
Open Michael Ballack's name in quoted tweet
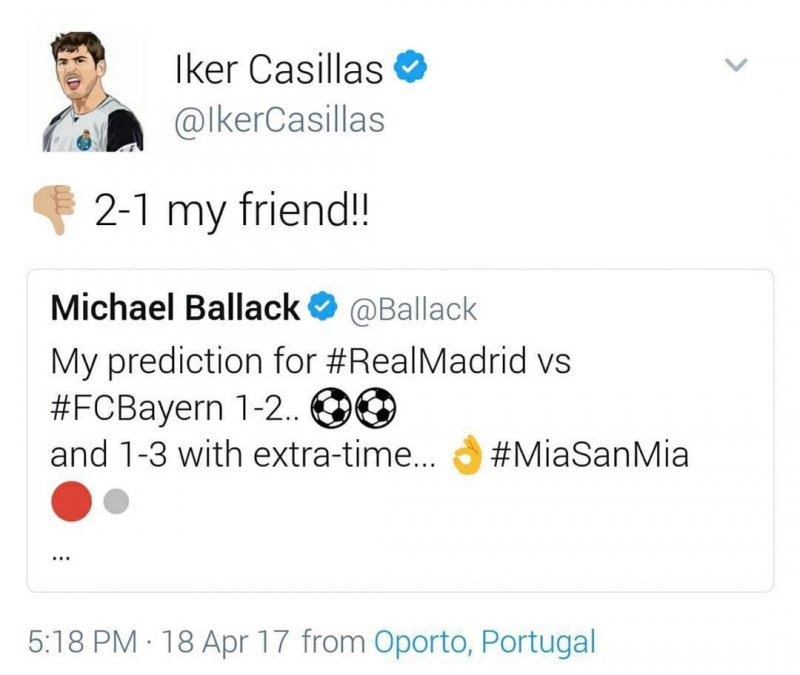(174, 309)
